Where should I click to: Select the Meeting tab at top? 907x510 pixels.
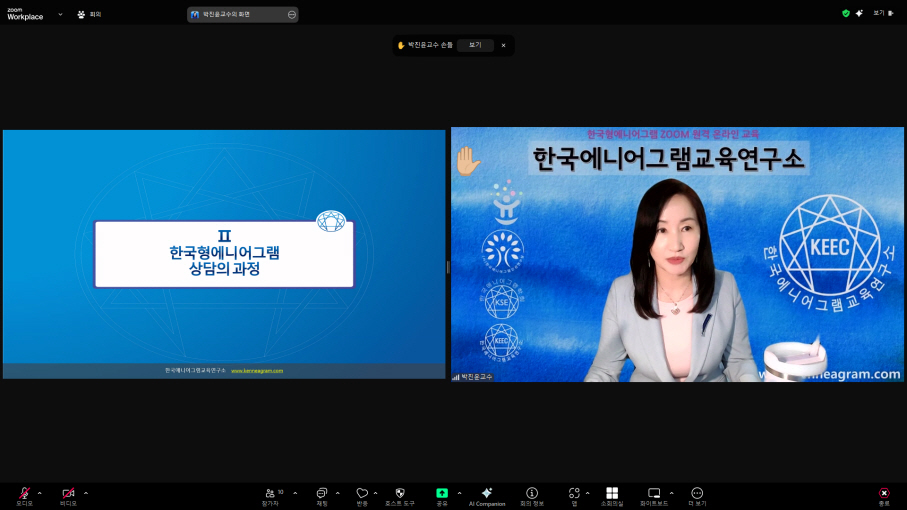pyautogui.click(x=89, y=14)
